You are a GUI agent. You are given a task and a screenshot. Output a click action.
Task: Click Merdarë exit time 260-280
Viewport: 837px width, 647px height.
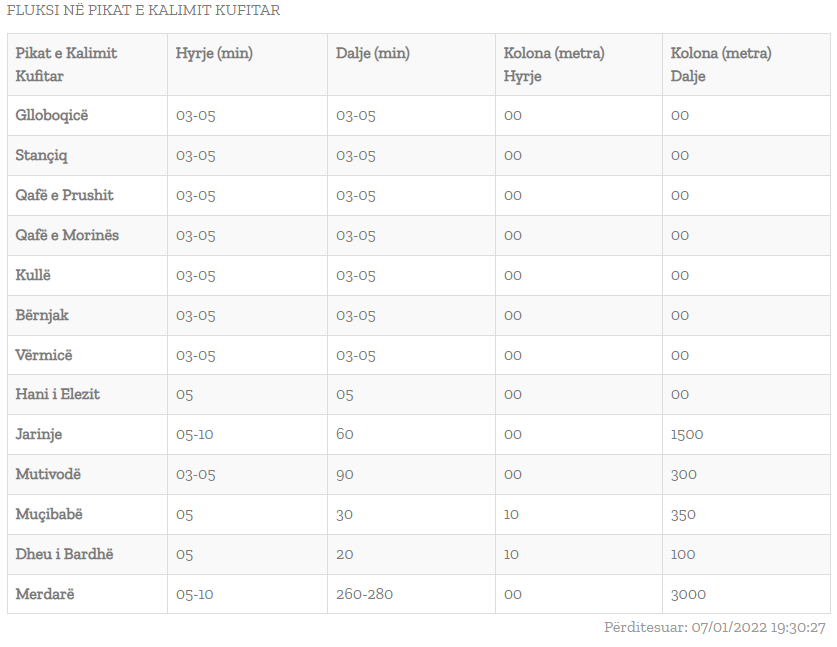point(365,594)
